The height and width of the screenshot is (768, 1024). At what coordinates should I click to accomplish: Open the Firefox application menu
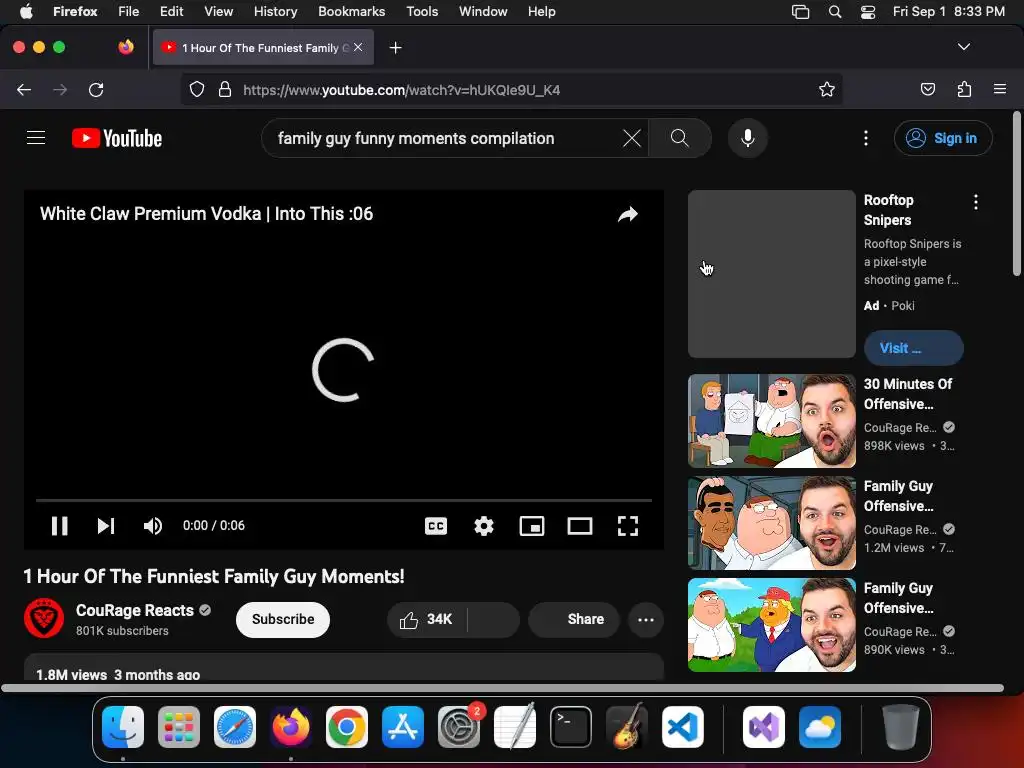pos(1000,89)
